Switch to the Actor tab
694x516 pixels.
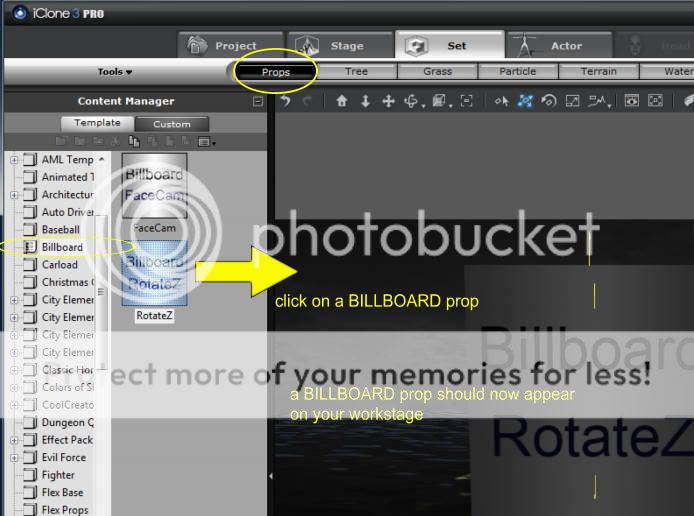[559, 45]
